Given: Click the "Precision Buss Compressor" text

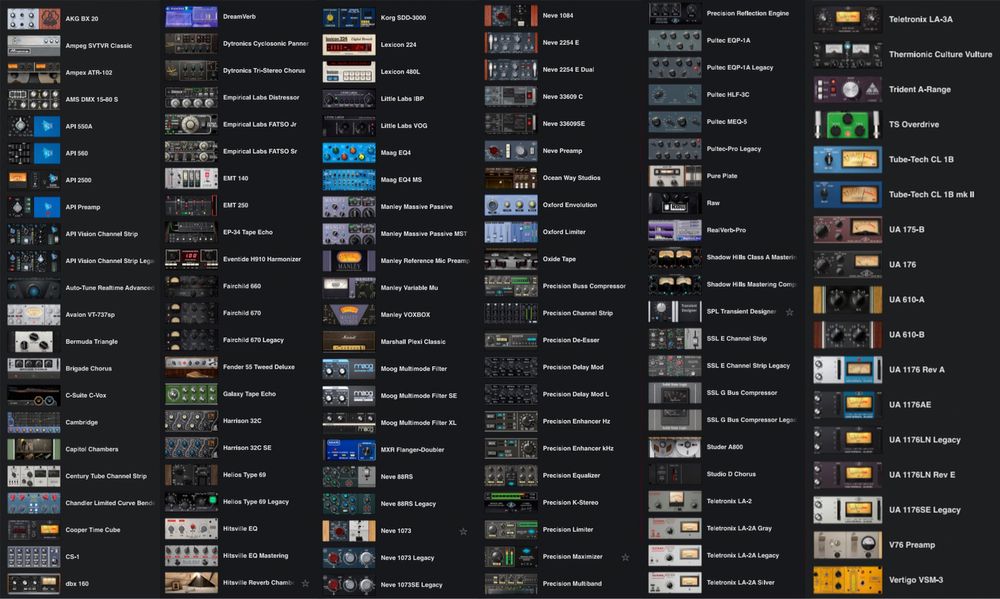Looking at the screenshot, I should (584, 286).
